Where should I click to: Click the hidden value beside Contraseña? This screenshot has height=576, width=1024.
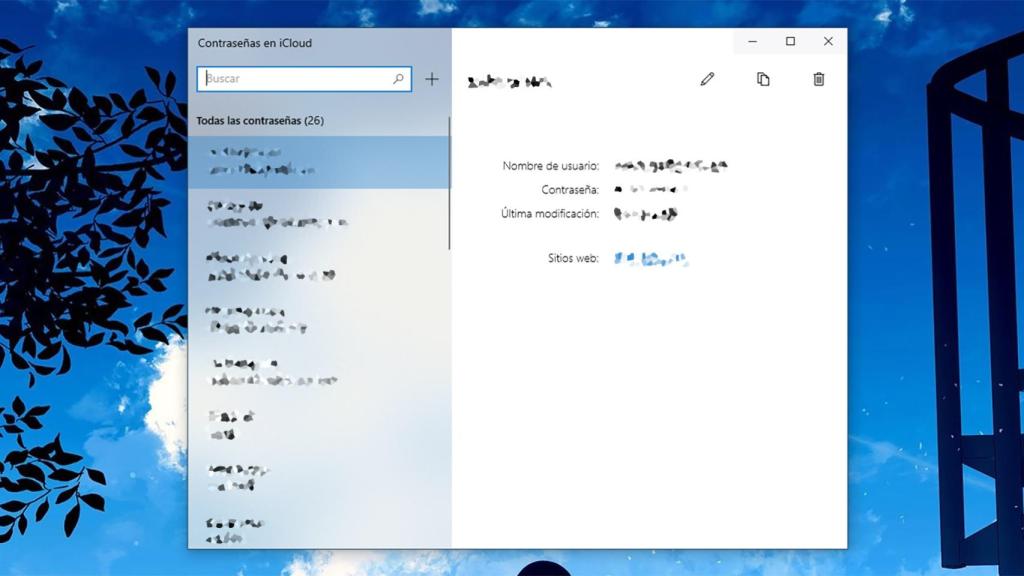point(650,189)
